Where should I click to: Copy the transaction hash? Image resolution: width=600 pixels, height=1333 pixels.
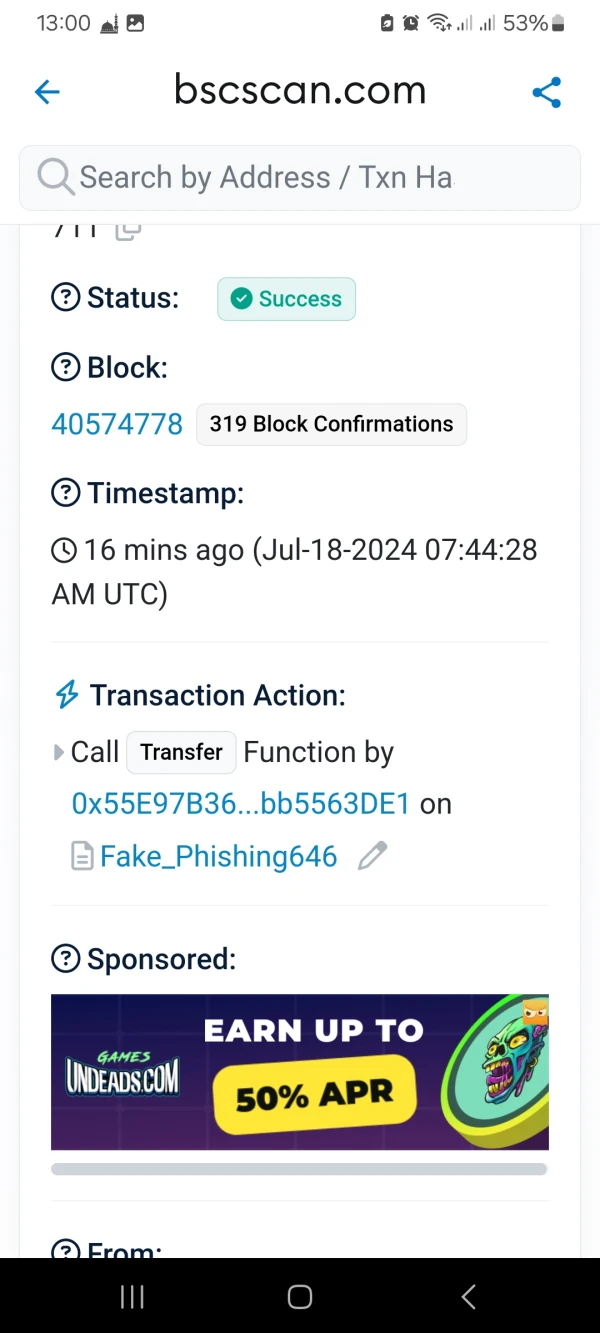pyautogui.click(x=128, y=230)
